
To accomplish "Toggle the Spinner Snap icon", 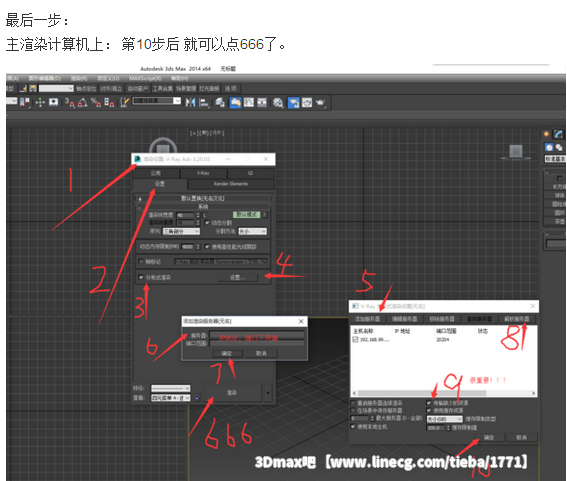I will pyautogui.click(x=109, y=102).
